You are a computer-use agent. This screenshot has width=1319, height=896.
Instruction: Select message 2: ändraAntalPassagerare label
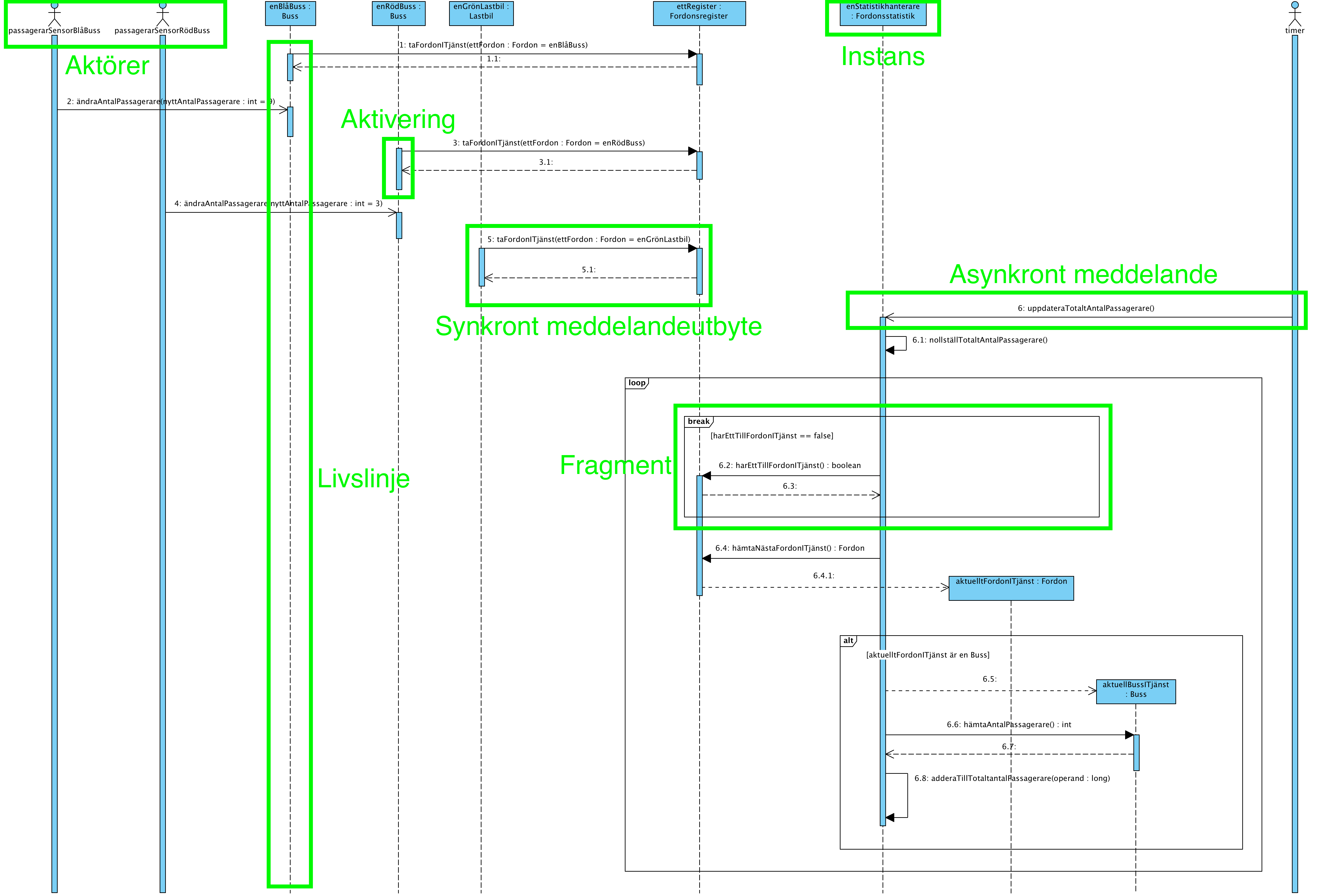171,102
